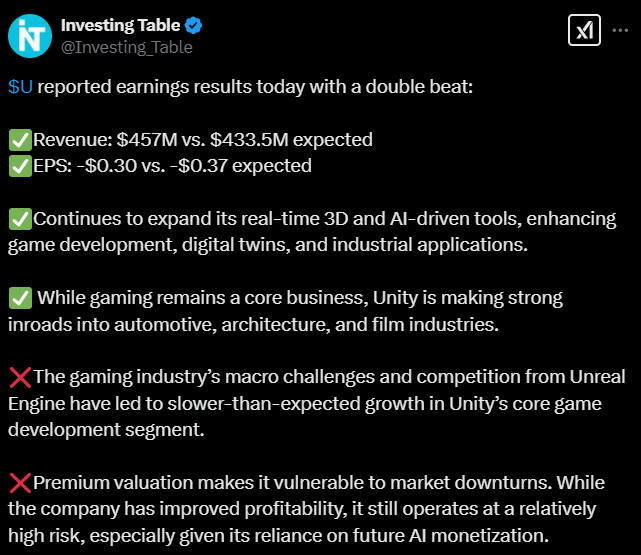Click the @Investing_Table handle
The height and width of the screenshot is (555, 641).
127,47
